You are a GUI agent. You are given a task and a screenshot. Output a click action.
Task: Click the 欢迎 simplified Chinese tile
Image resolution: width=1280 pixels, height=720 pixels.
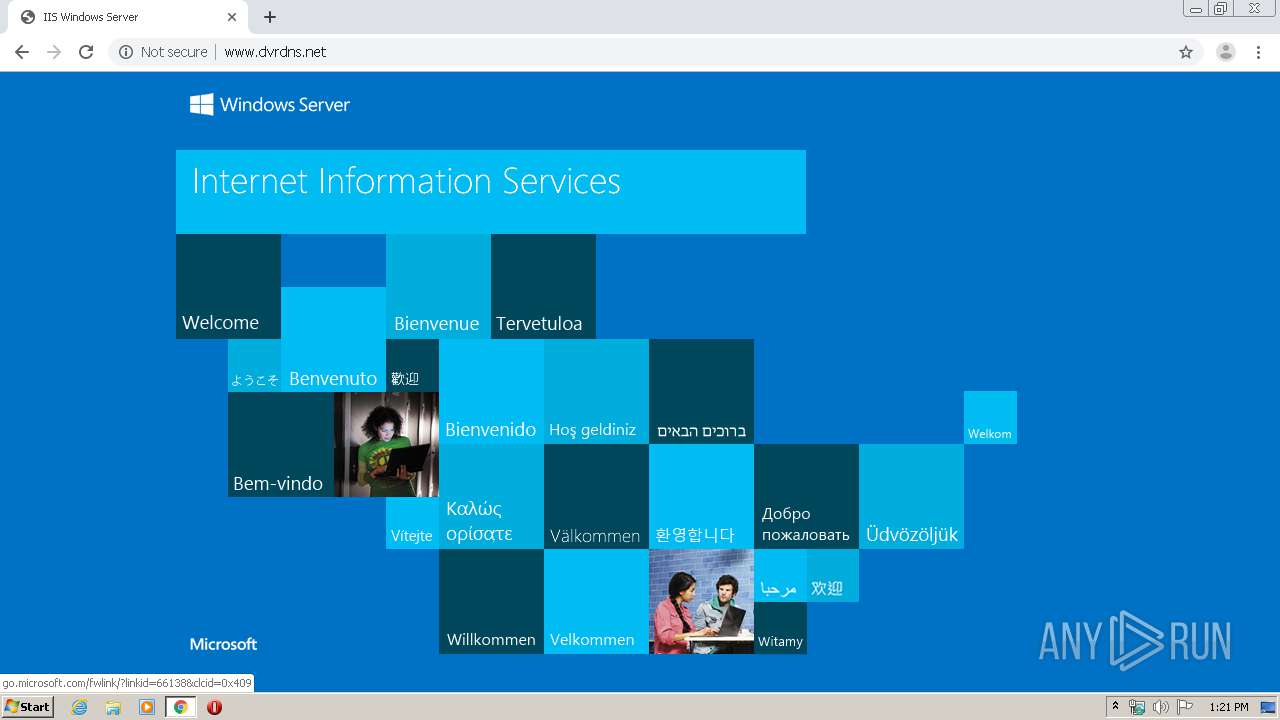coord(833,575)
